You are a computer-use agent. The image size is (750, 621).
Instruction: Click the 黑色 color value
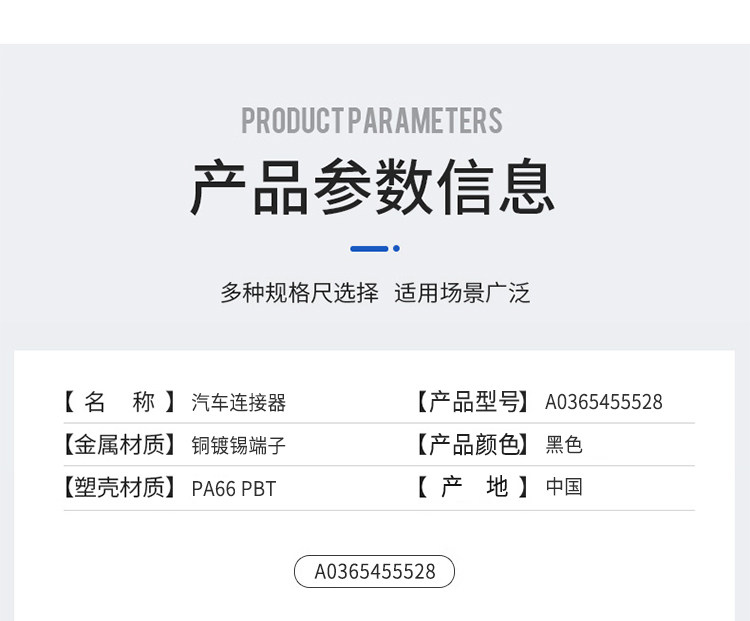click(564, 446)
